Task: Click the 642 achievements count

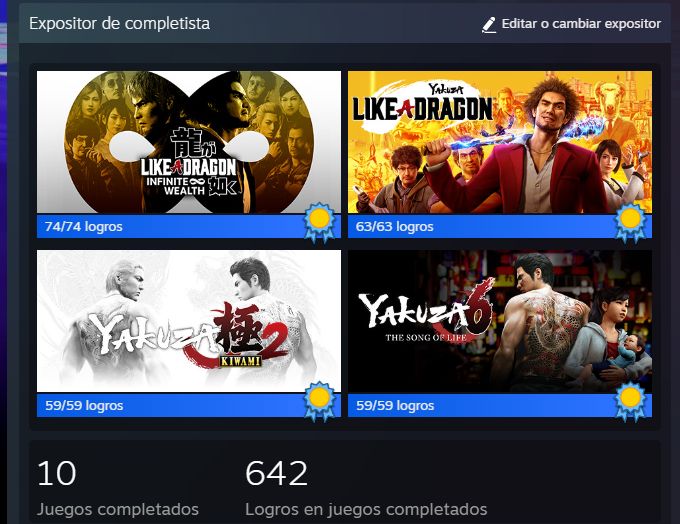Action: (277, 473)
